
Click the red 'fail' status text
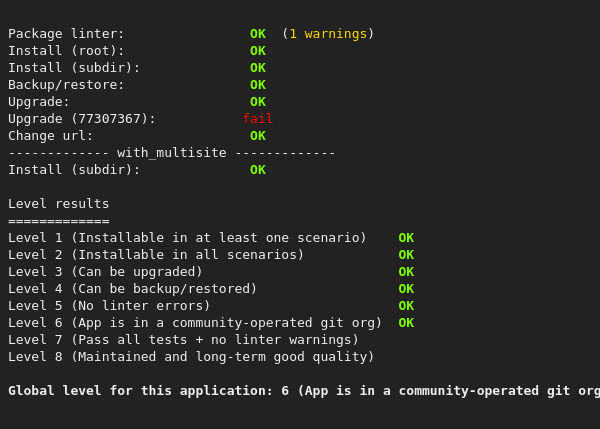point(257,119)
